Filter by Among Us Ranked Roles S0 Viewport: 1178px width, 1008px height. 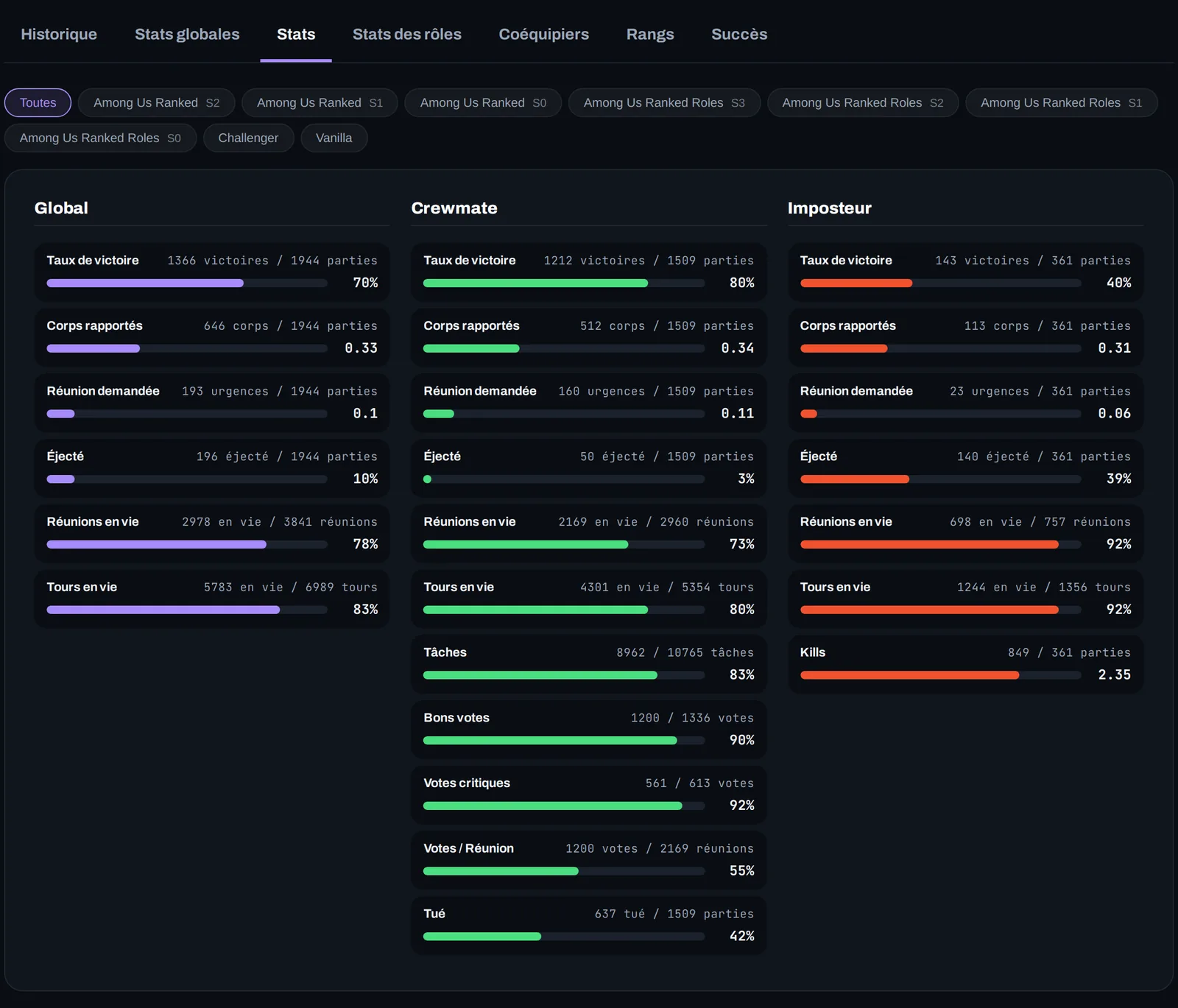pyautogui.click(x=100, y=138)
